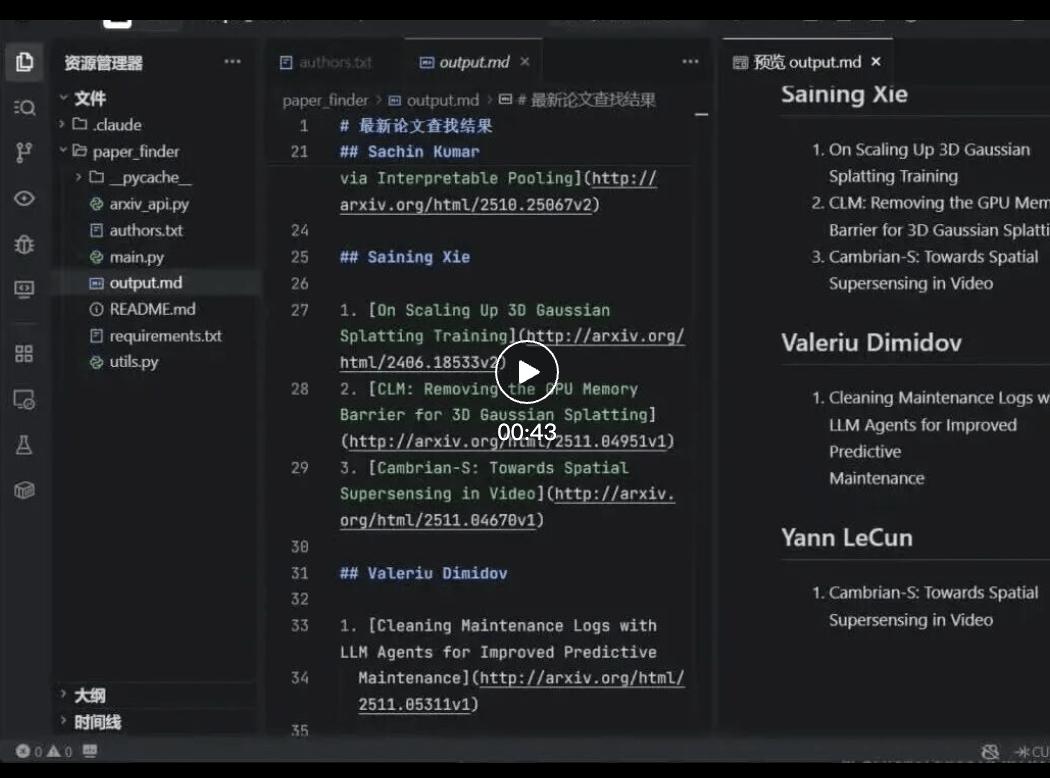Close the output.md editor tab
Image resolution: width=1050 pixels, height=778 pixels.
525,62
